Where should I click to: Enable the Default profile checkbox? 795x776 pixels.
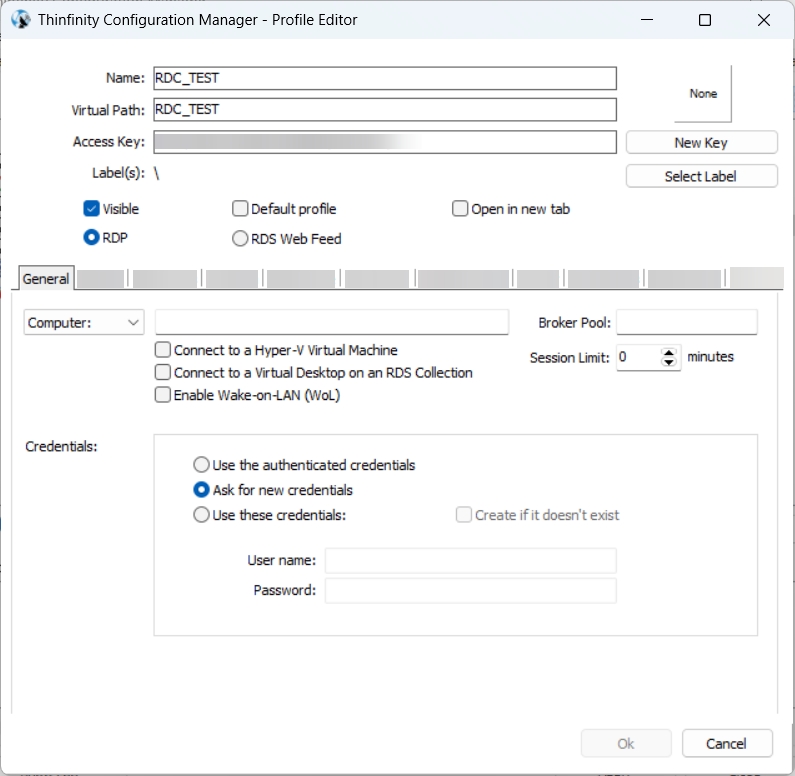click(x=240, y=209)
